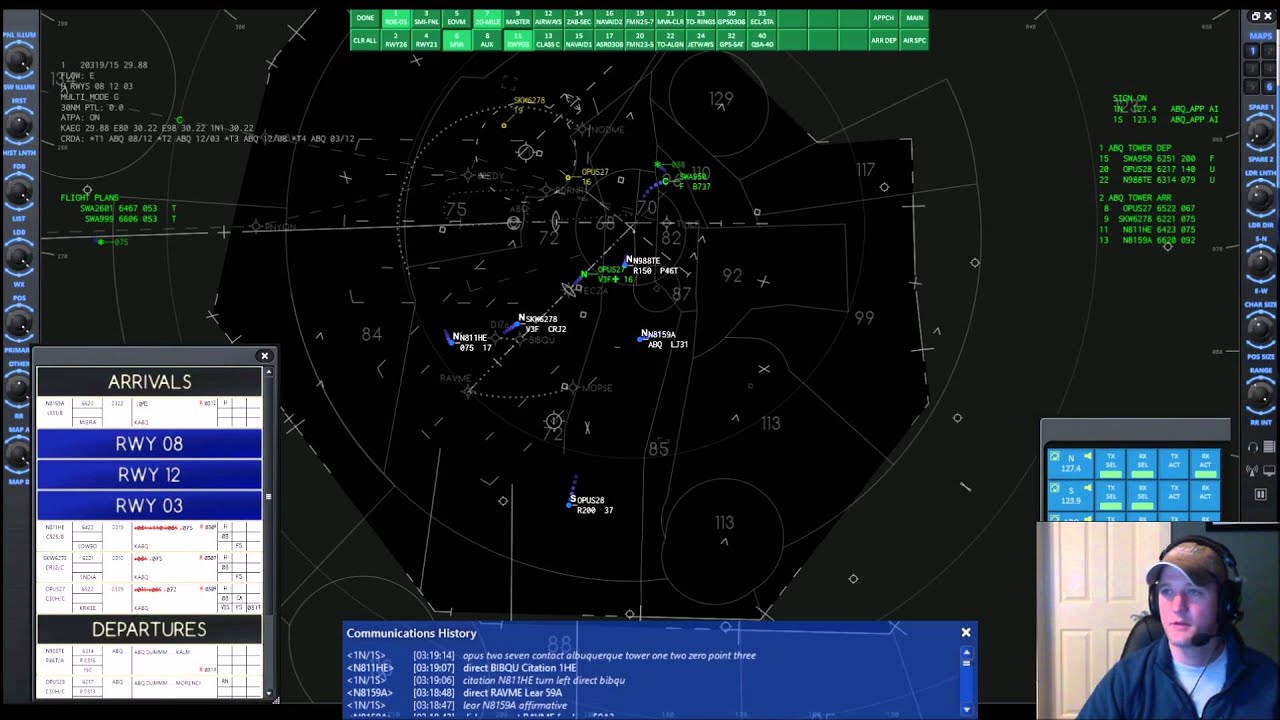
Task: Click the monitor icon in right panel
Action: (x=1269, y=470)
